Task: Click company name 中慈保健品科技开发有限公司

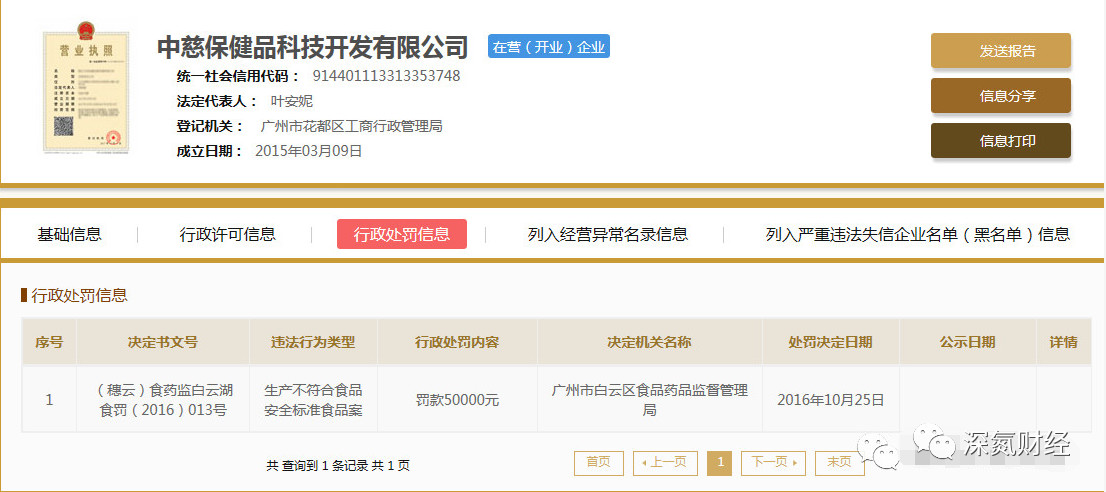Action: point(312,47)
